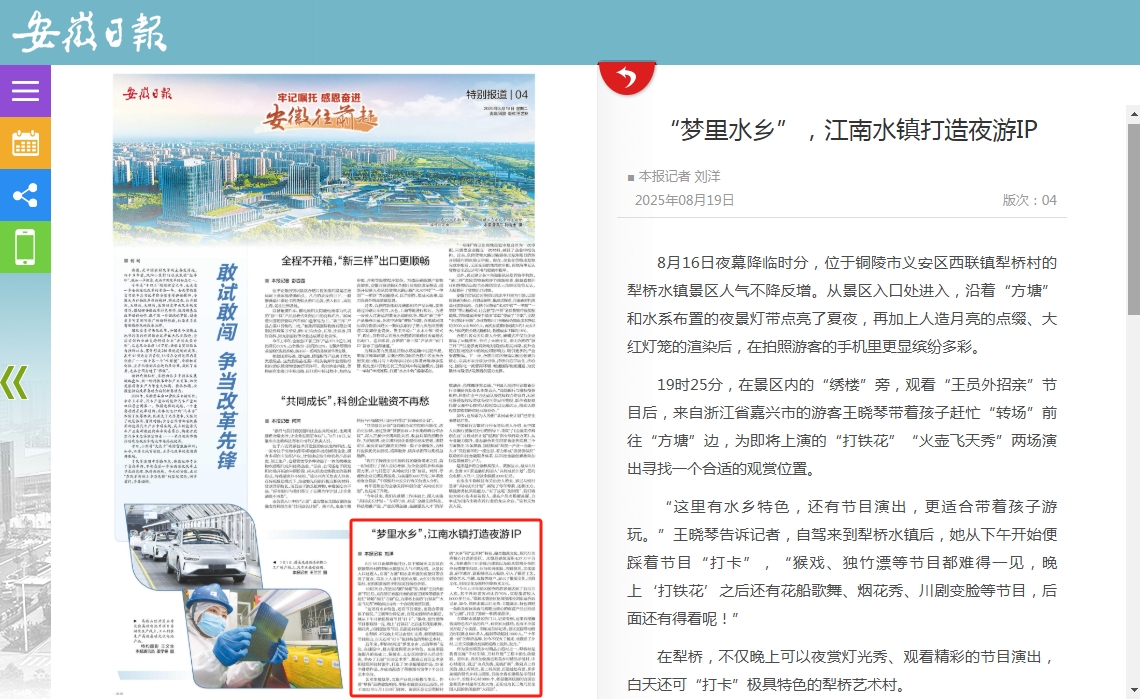1140x699 pixels.
Task: Click the article date 2025年08月19日
Action: coord(684,200)
